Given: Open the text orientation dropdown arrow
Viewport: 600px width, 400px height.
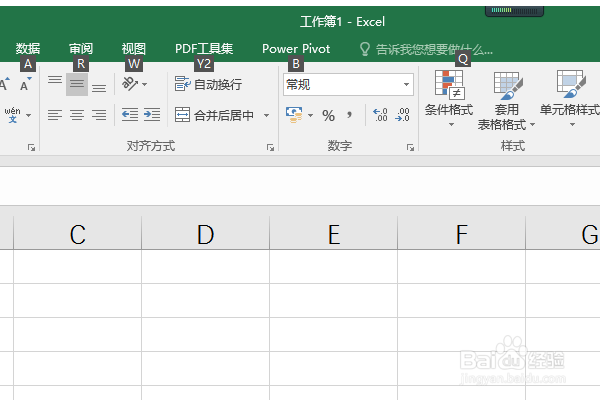Looking at the screenshot, I should click(x=145, y=84).
